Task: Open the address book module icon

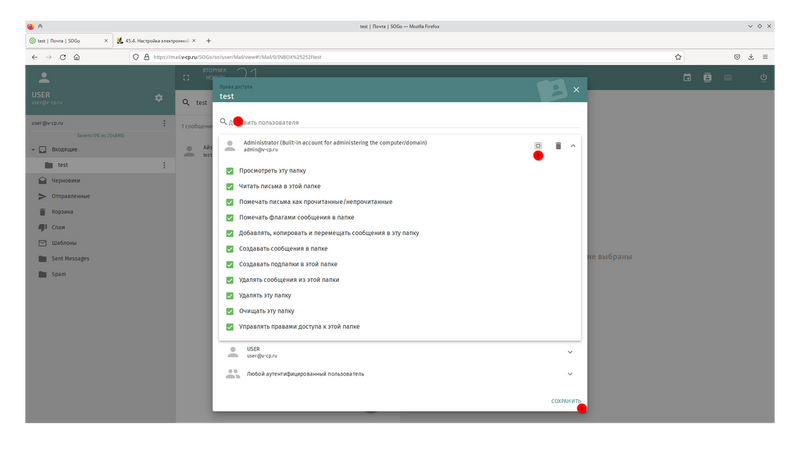Action: coord(708,77)
